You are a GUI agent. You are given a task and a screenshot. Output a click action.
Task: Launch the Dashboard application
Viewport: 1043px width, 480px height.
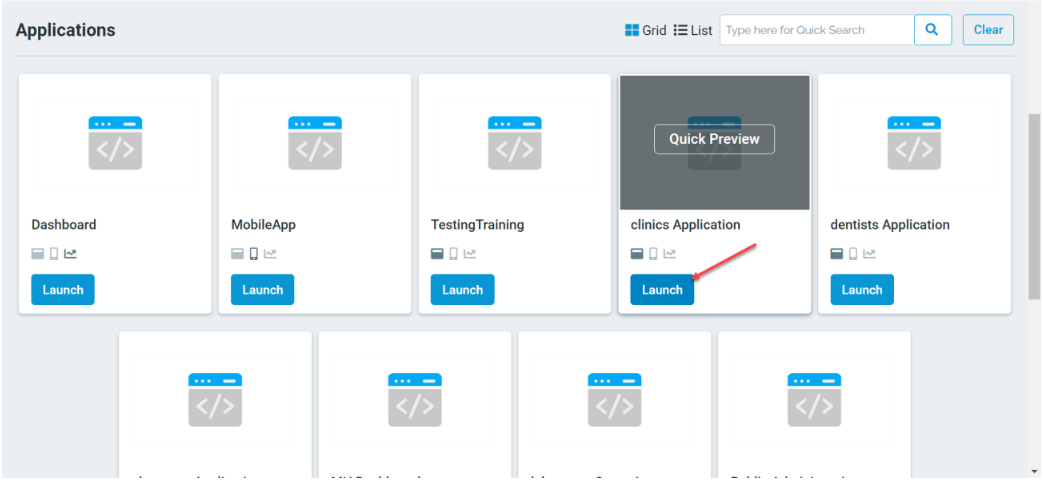coord(63,290)
